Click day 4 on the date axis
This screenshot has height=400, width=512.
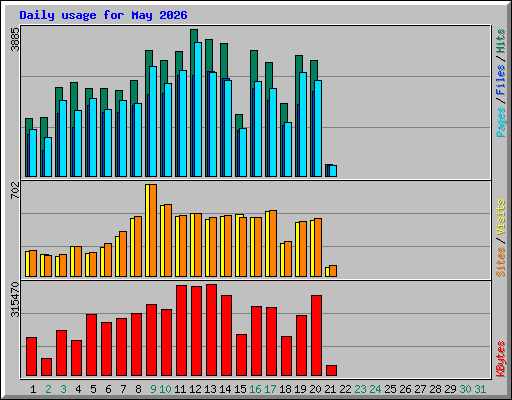click(78, 389)
